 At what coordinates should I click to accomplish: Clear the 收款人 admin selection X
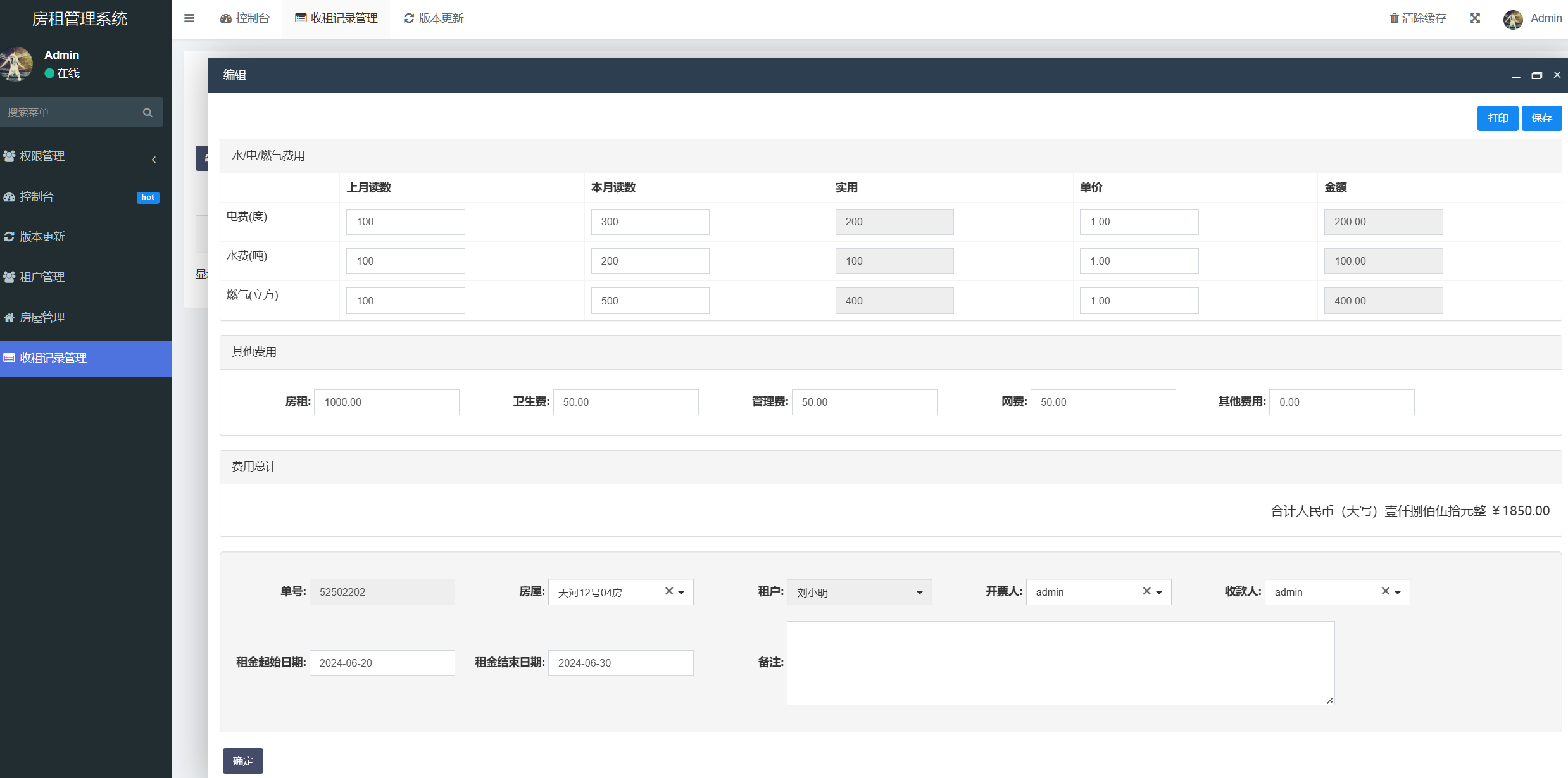click(1385, 591)
